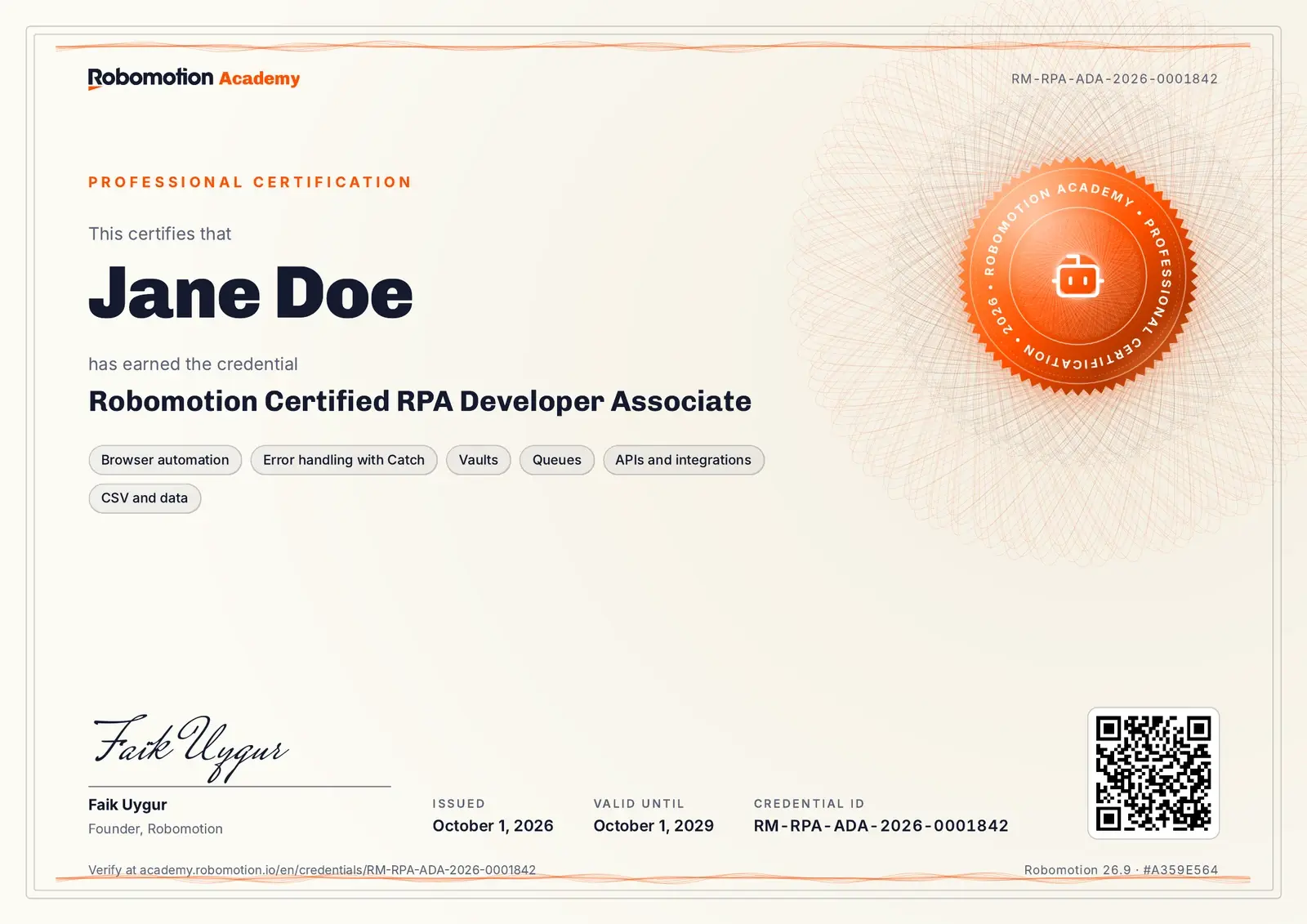Screen dimensions: 1307x924
Task: Click the ISSUED label
Action: point(458,804)
